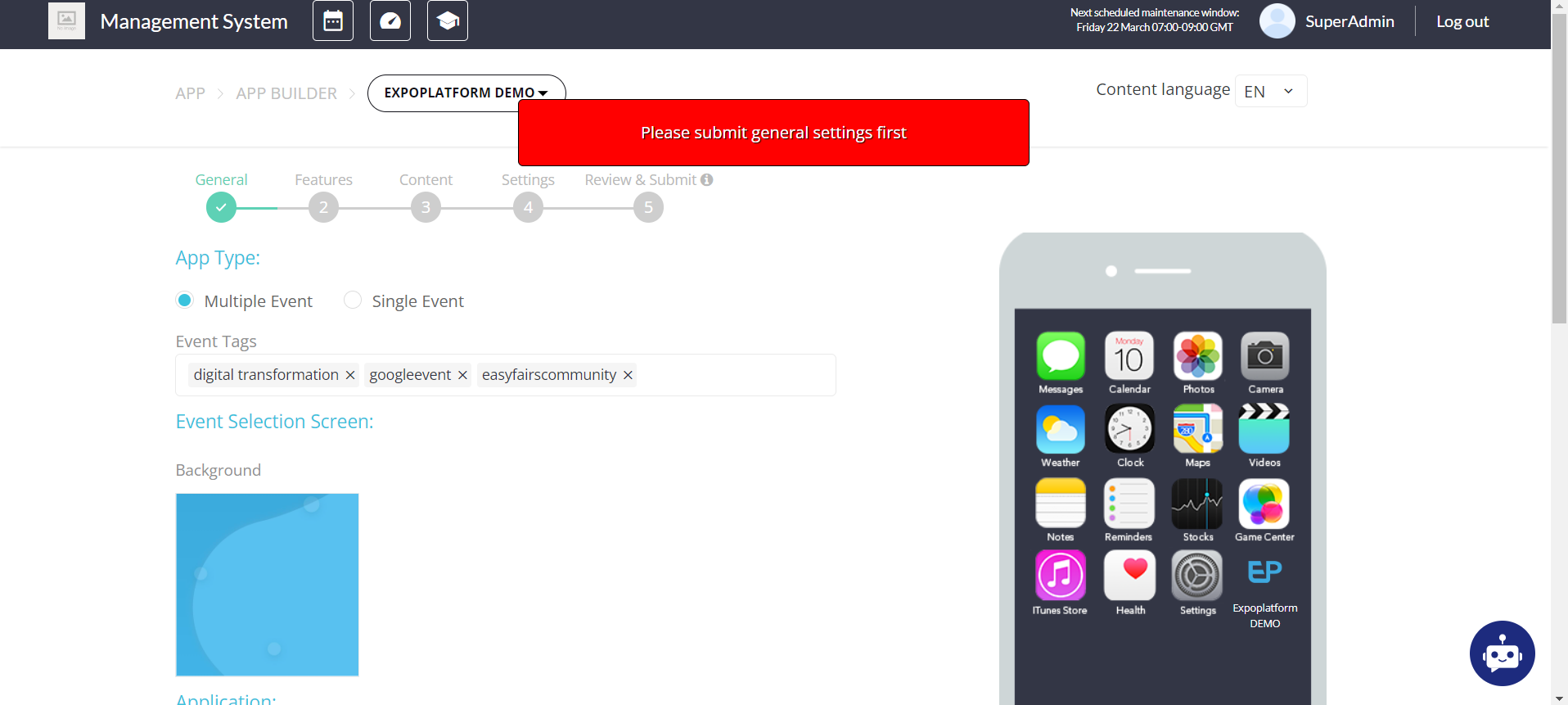This screenshot has height=705, width=1568.
Task: Remove the 'googleevent' tag
Action: 462,375
